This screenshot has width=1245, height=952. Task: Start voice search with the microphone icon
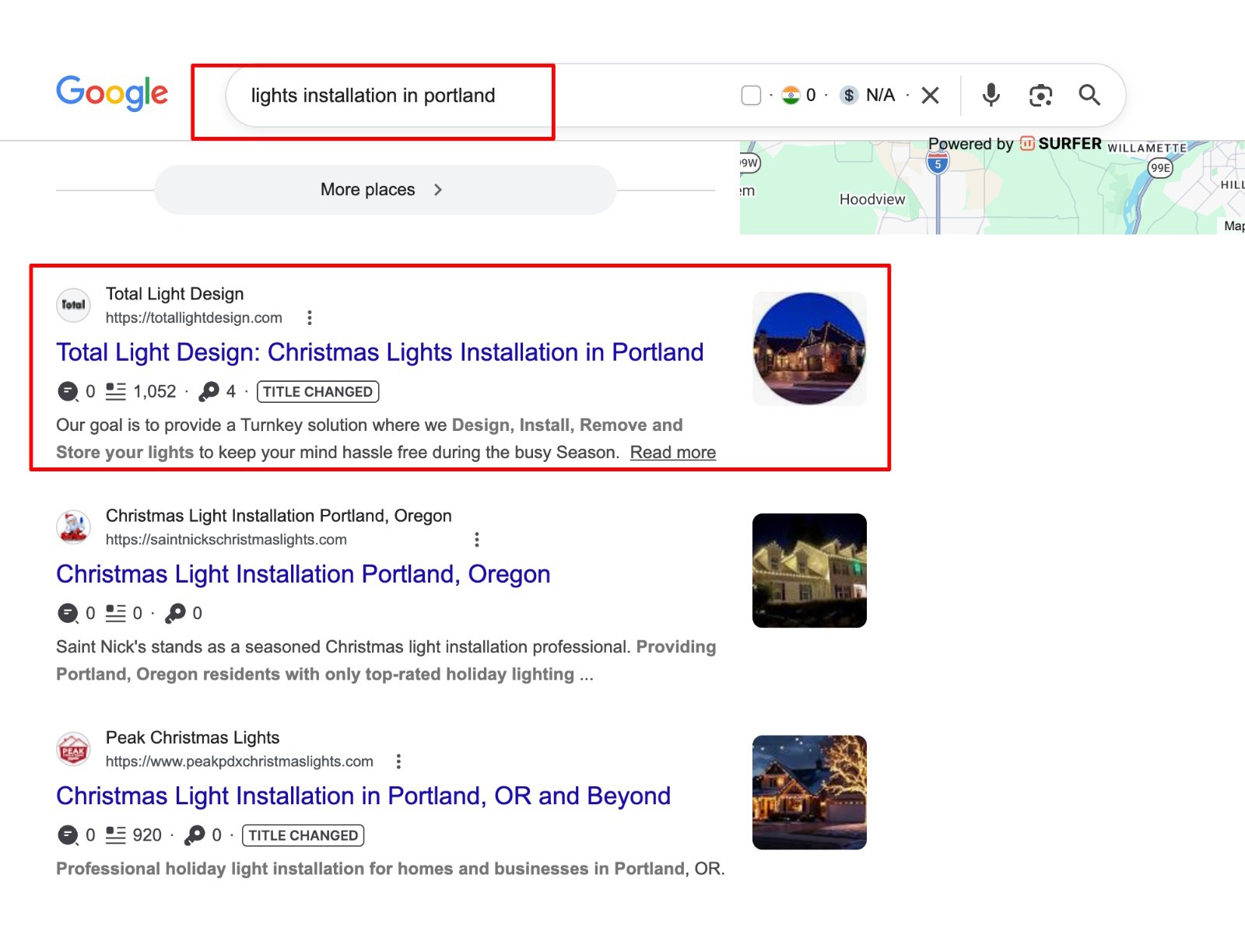click(991, 95)
